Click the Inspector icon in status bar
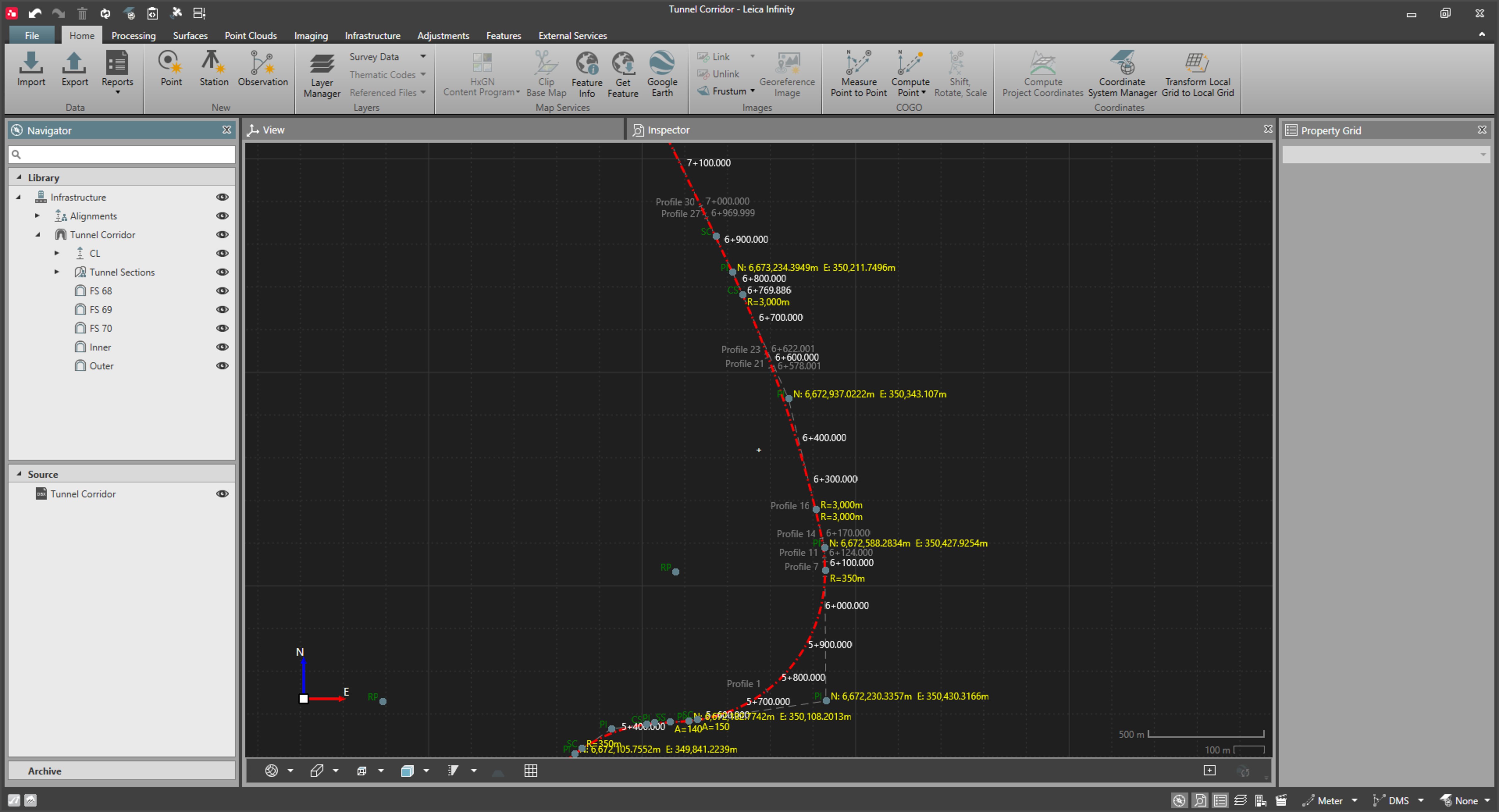Image resolution: width=1499 pixels, height=812 pixels. (x=1199, y=800)
